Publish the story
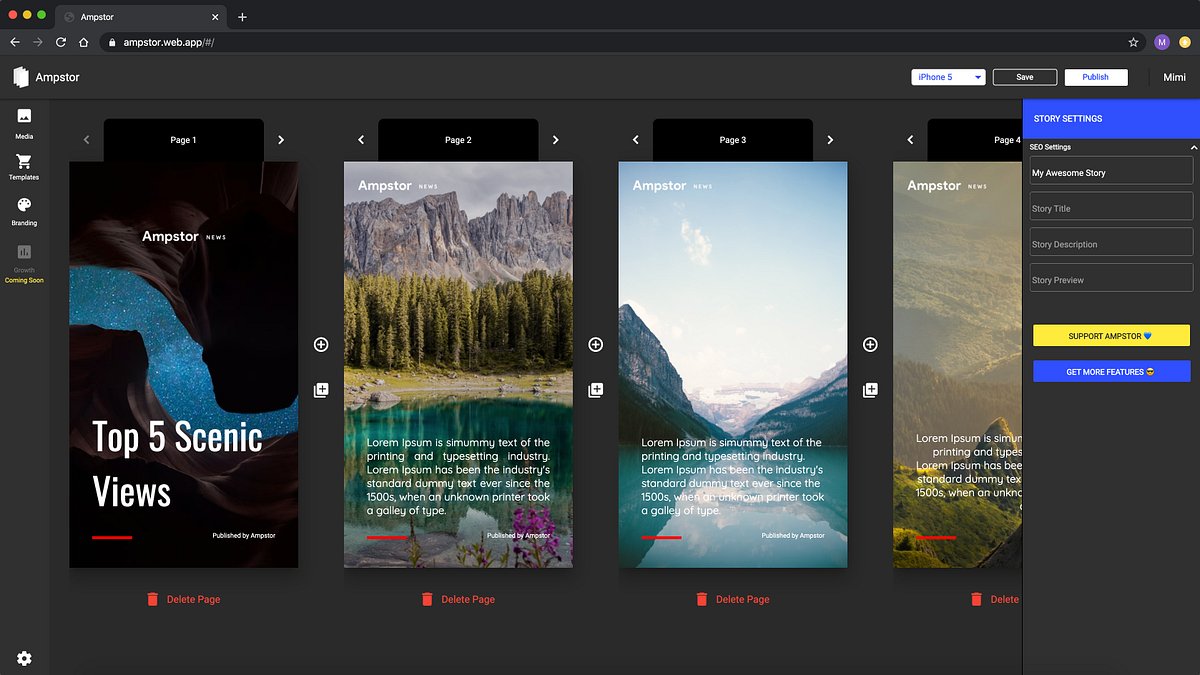Viewport: 1200px width, 675px height. pos(1096,76)
